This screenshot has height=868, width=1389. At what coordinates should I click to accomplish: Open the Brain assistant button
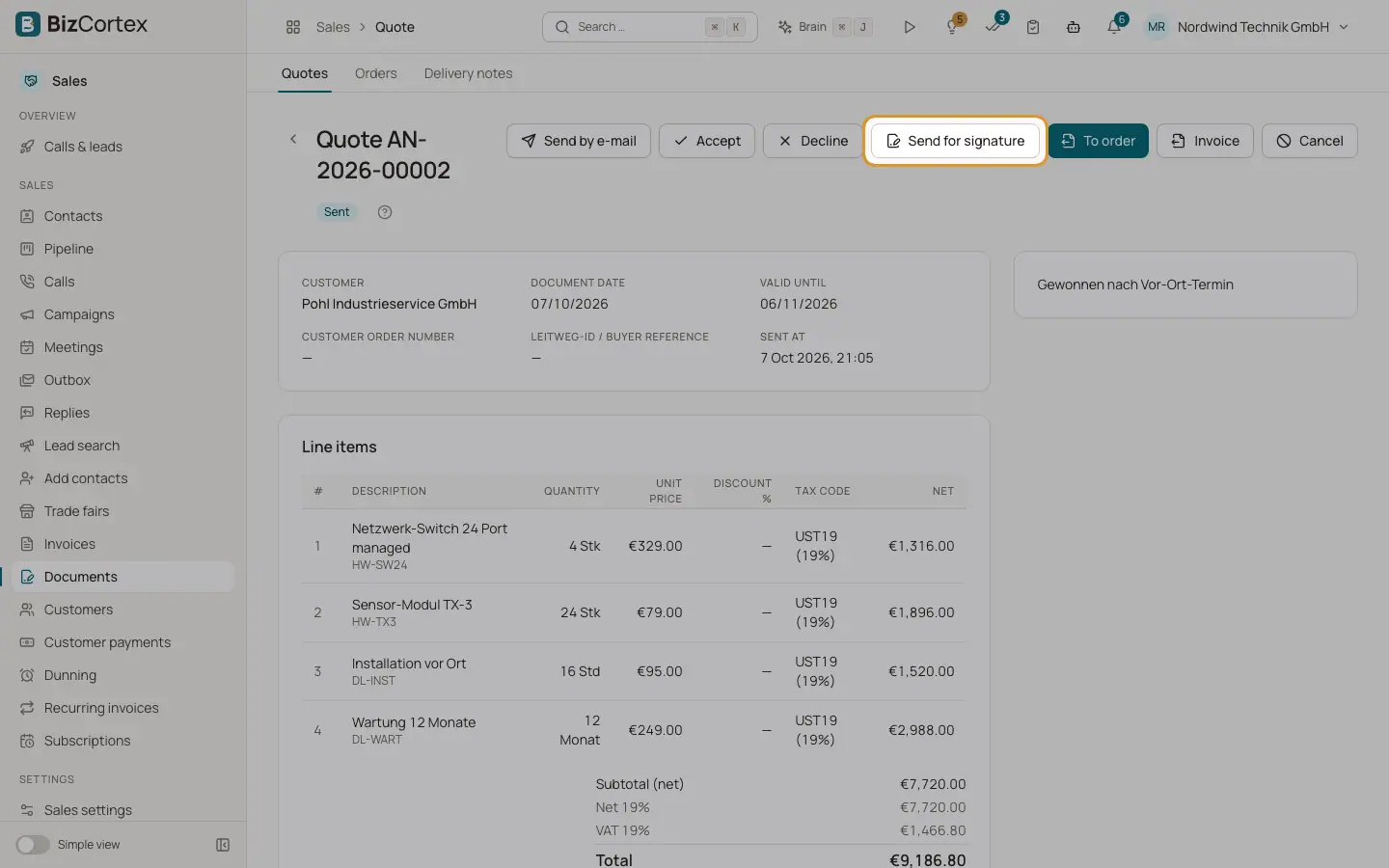[825, 27]
